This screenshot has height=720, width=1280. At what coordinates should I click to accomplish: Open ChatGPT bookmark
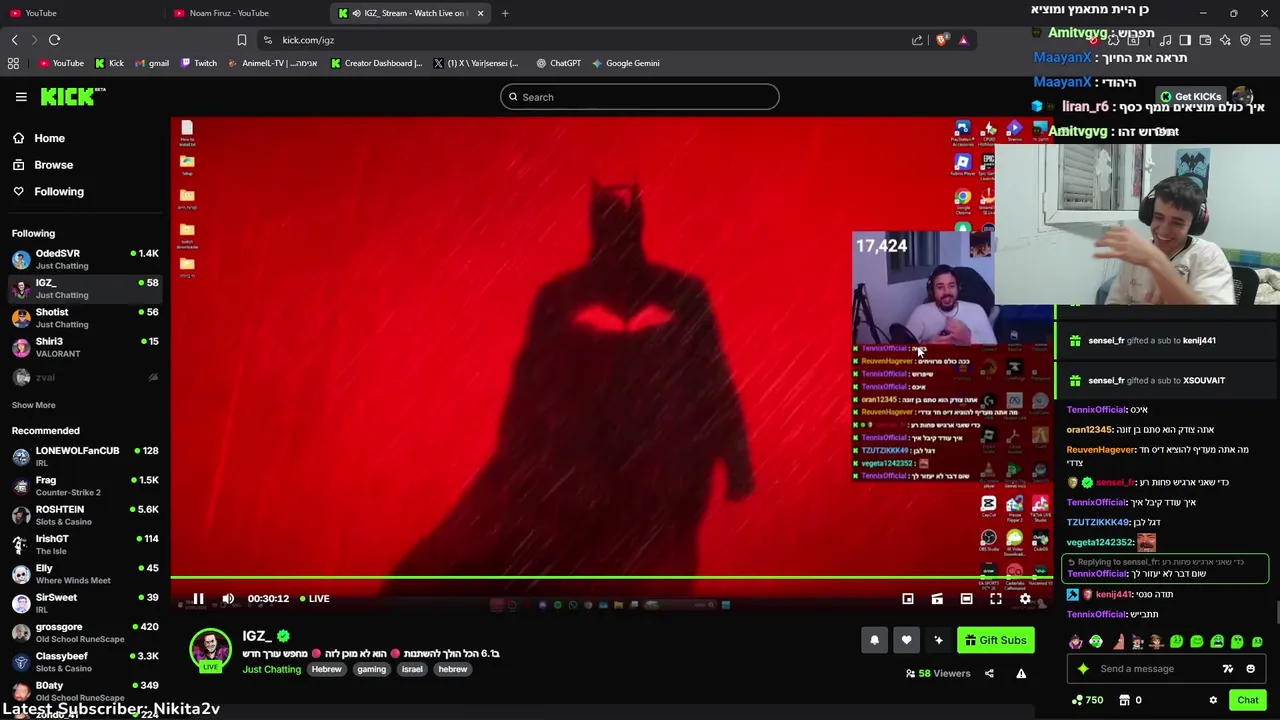558,63
